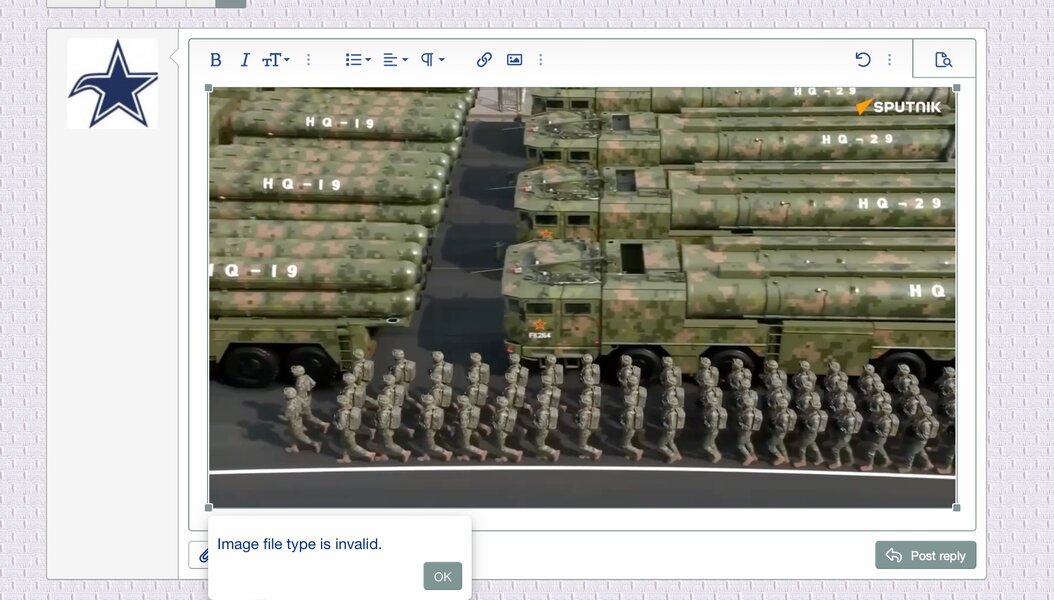Open the list type dropdown
The image size is (1054, 600).
pos(358,60)
